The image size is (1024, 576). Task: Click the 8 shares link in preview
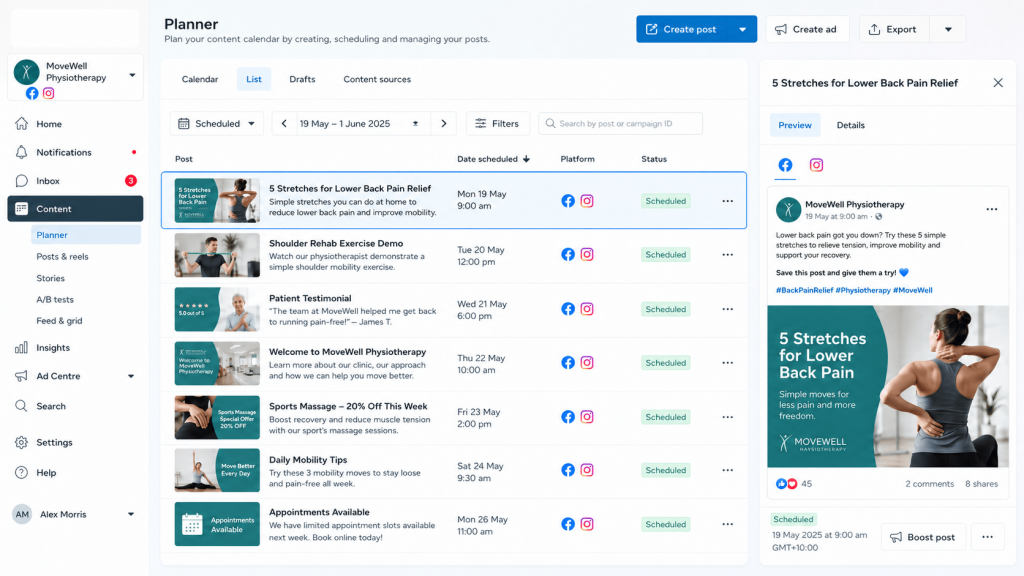click(982, 484)
